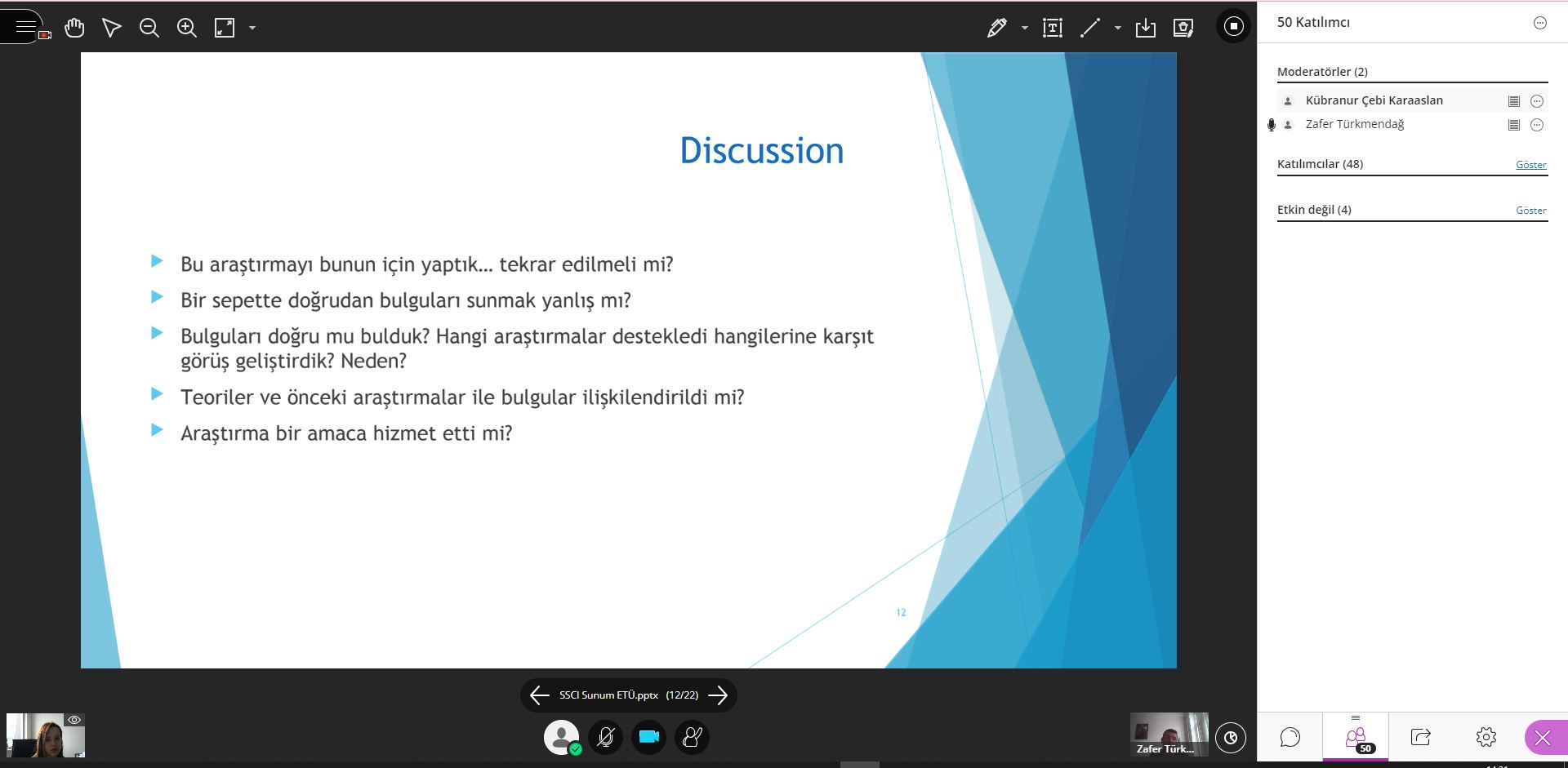Toggle own video preview eye icon

(74, 720)
